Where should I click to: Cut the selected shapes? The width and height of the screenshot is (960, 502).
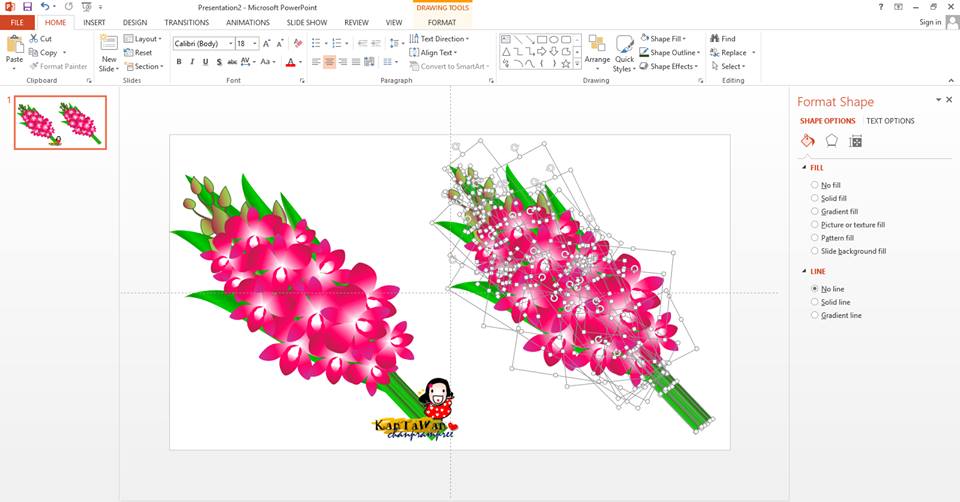[x=40, y=39]
